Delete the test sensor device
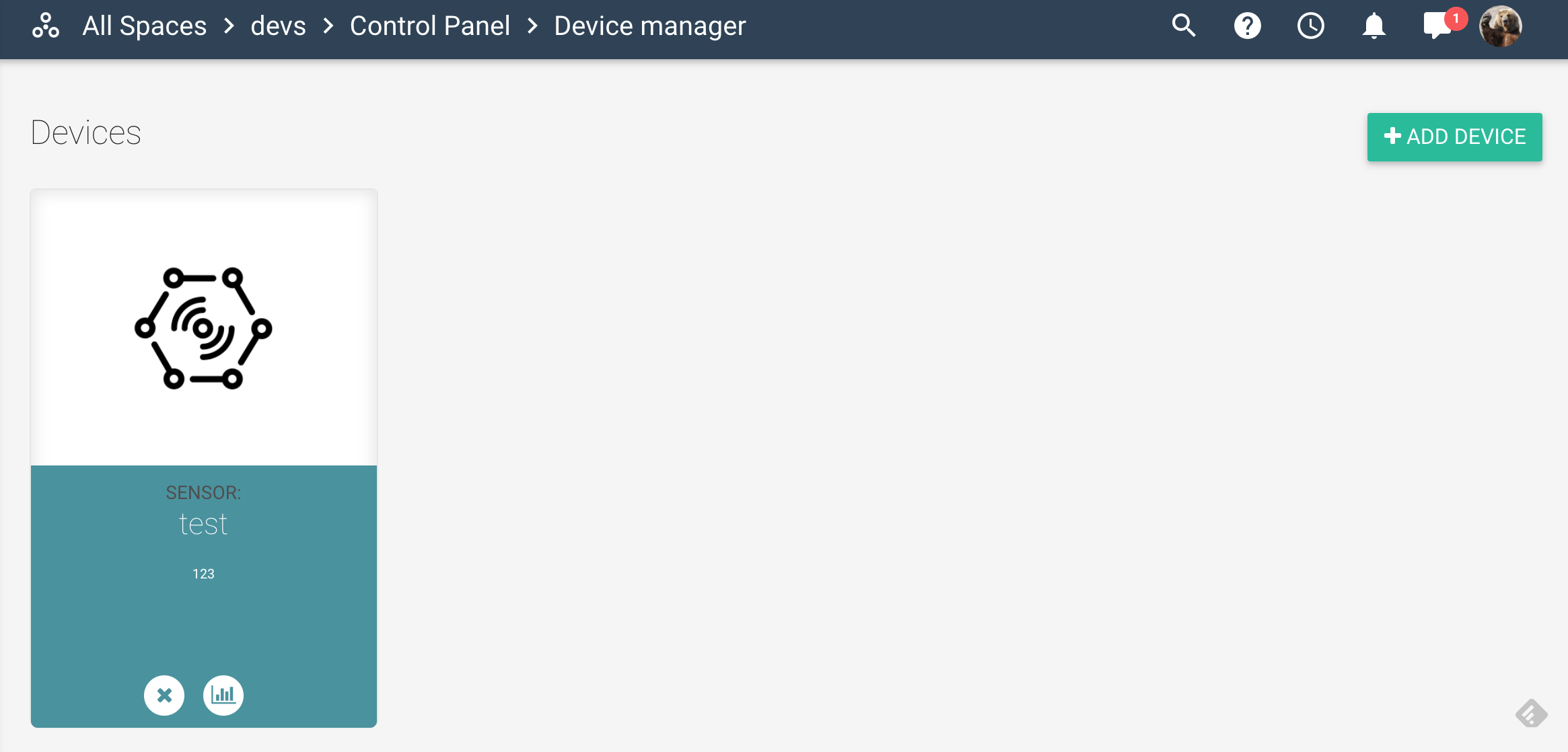The image size is (1568, 752). coord(164,695)
